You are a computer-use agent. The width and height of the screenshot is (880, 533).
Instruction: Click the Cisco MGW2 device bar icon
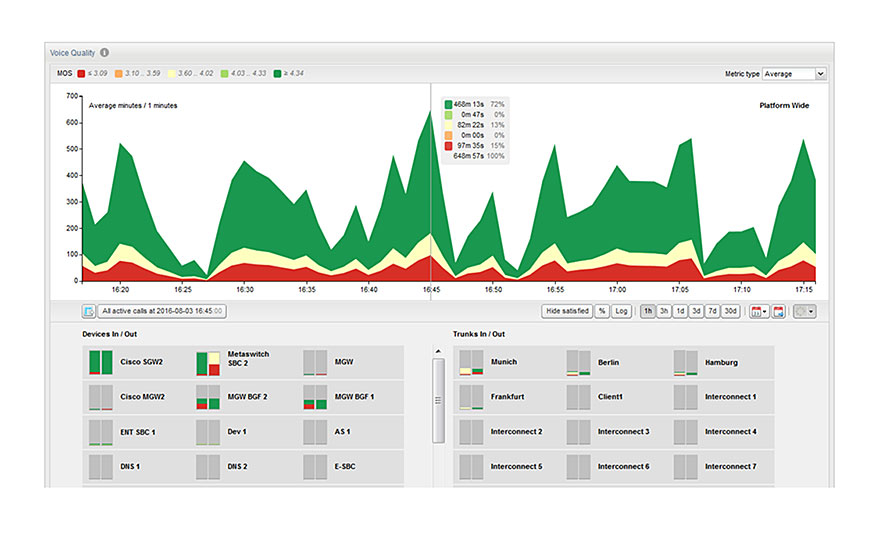point(101,397)
